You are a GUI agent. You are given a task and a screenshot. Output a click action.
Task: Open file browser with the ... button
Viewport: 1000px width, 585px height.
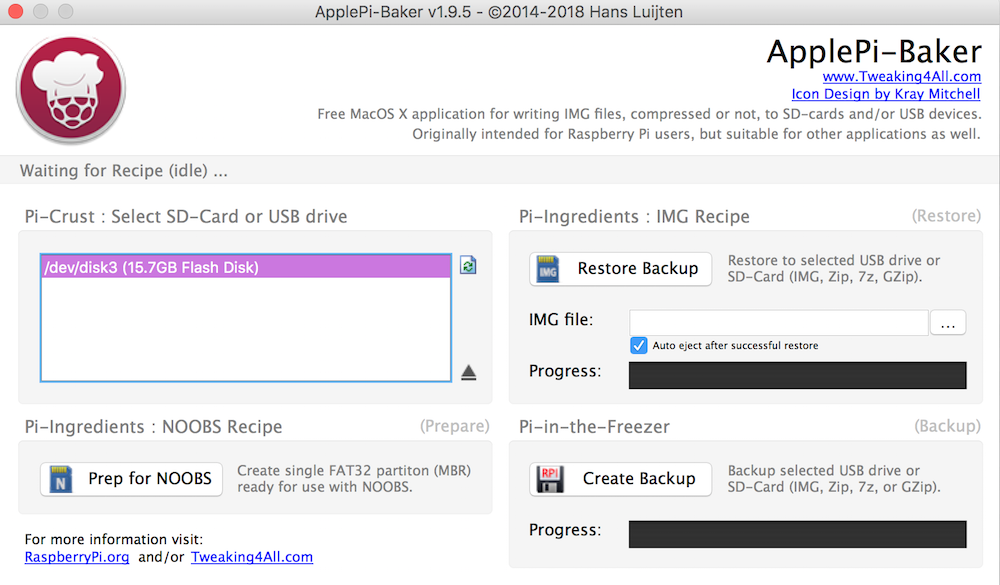(948, 323)
